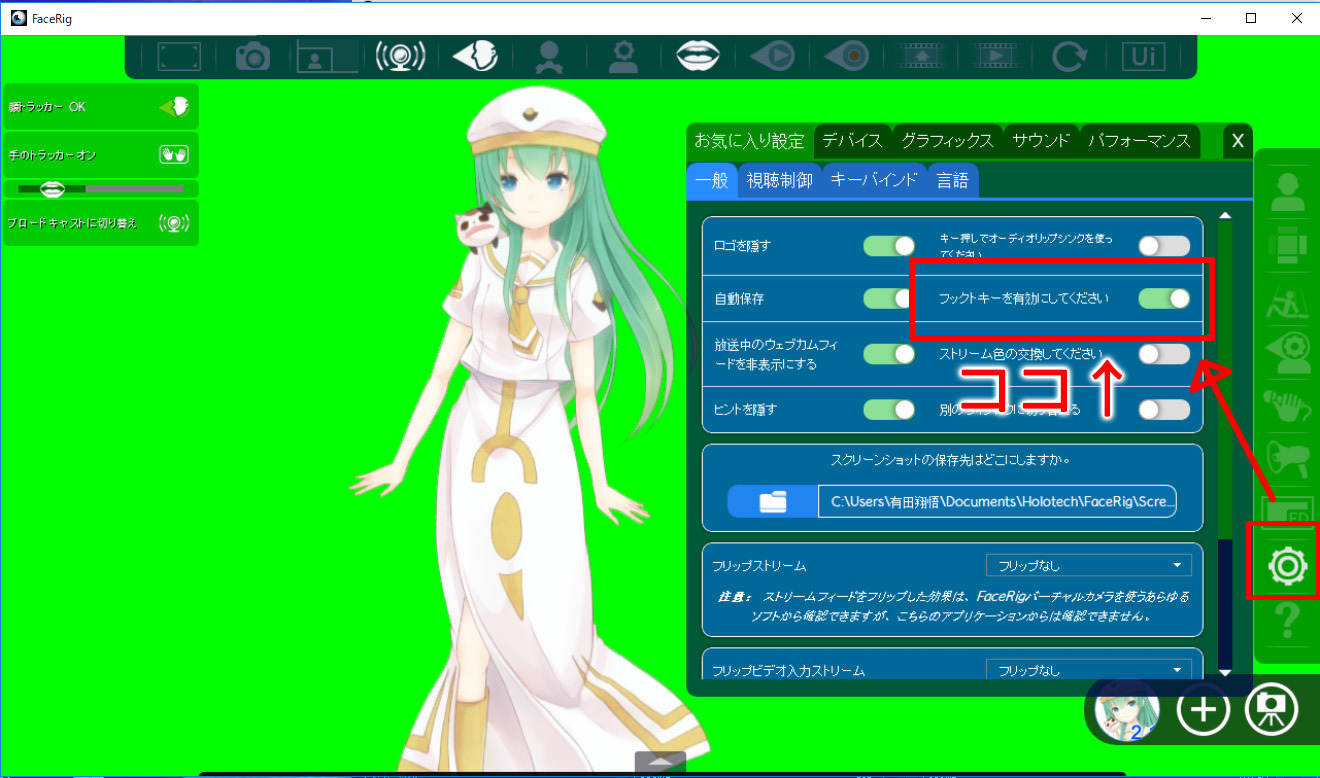Open microphone-hand icon in right sidebar
This screenshot has width=1320, height=778.
click(1287, 407)
